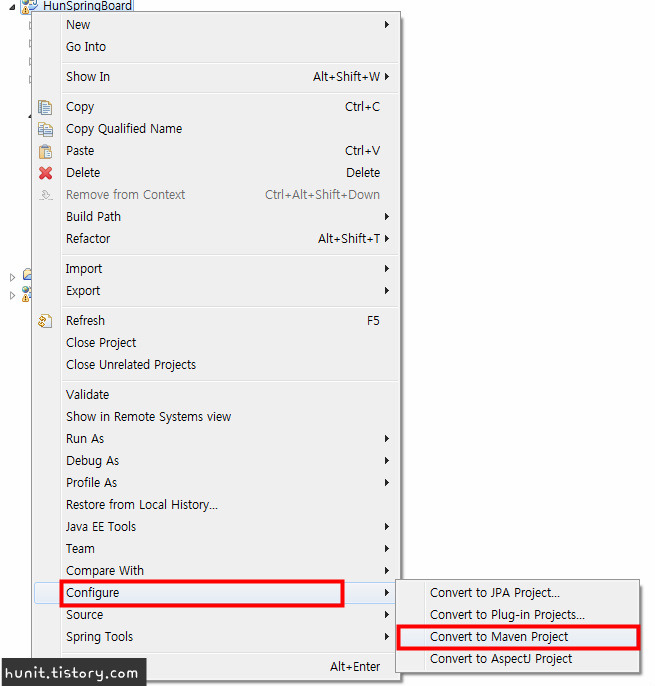Select Convert to Maven Project
Image resolution: width=655 pixels, height=686 pixels.
click(x=518, y=637)
